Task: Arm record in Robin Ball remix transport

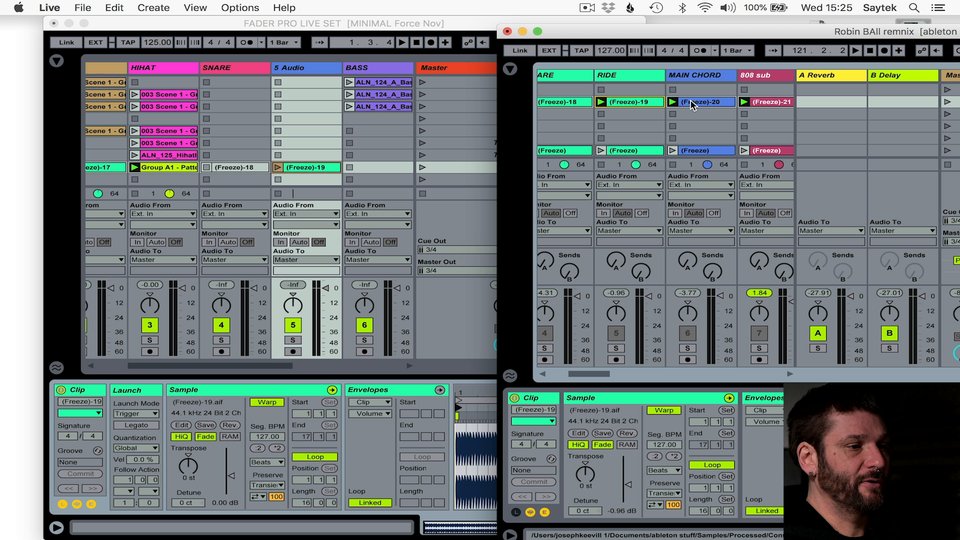Action: (883, 50)
